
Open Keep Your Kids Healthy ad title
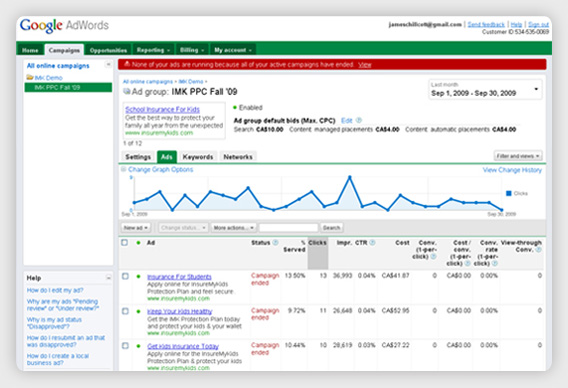click(180, 311)
